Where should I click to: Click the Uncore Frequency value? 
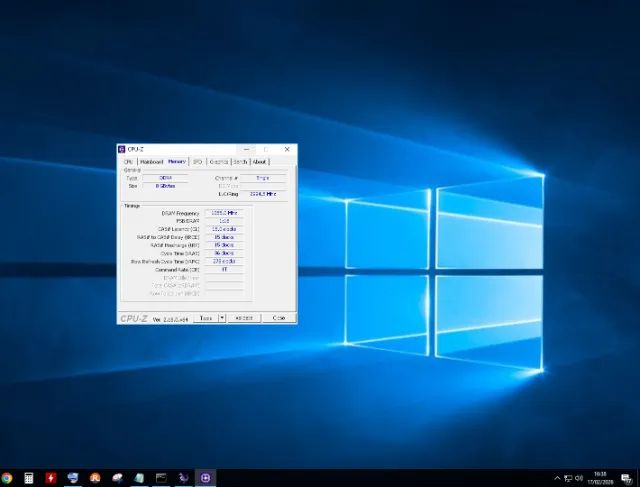(263, 194)
